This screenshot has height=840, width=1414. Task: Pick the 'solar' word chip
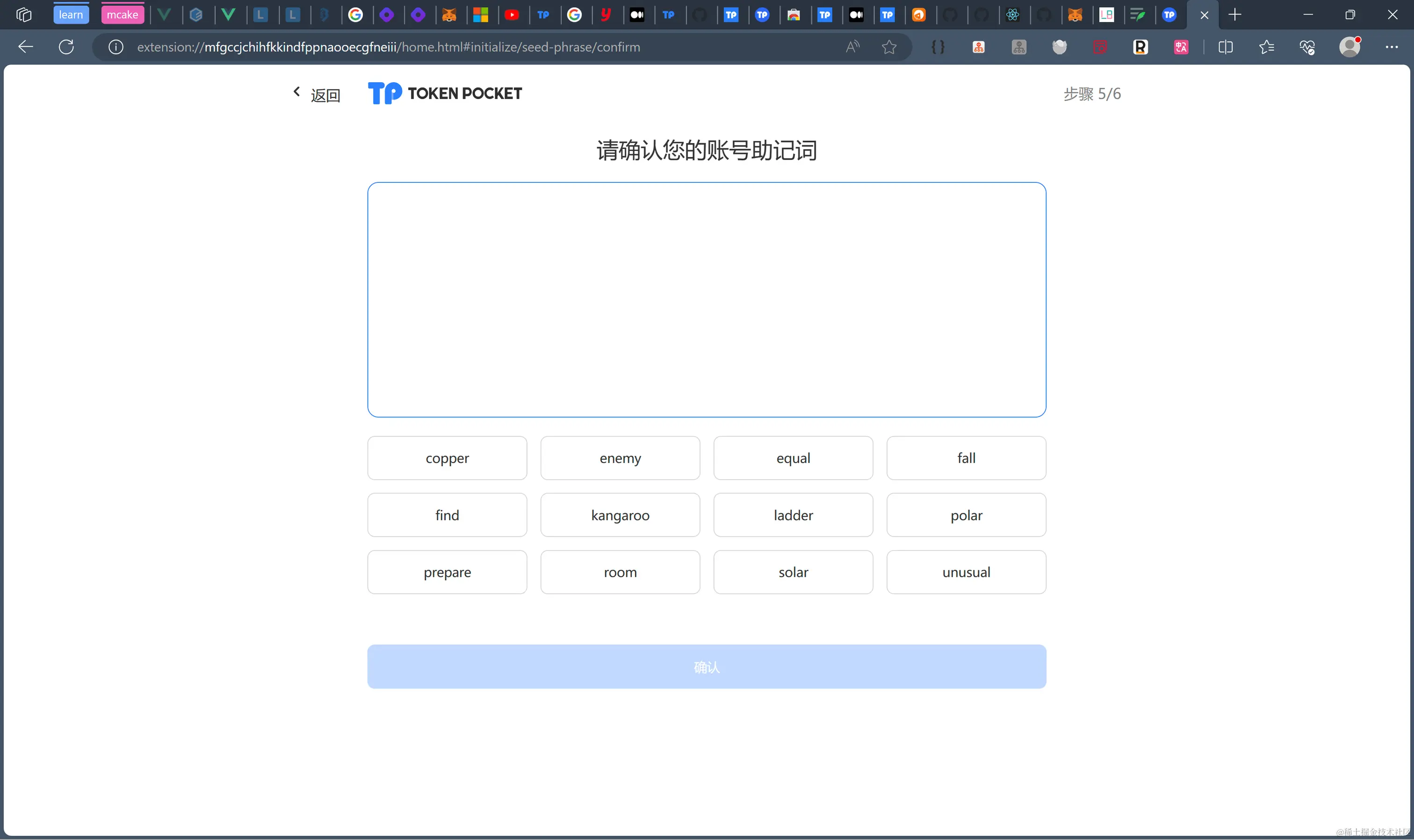click(793, 572)
